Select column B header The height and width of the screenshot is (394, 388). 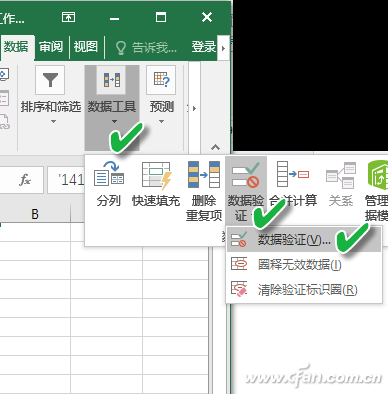click(x=35, y=214)
